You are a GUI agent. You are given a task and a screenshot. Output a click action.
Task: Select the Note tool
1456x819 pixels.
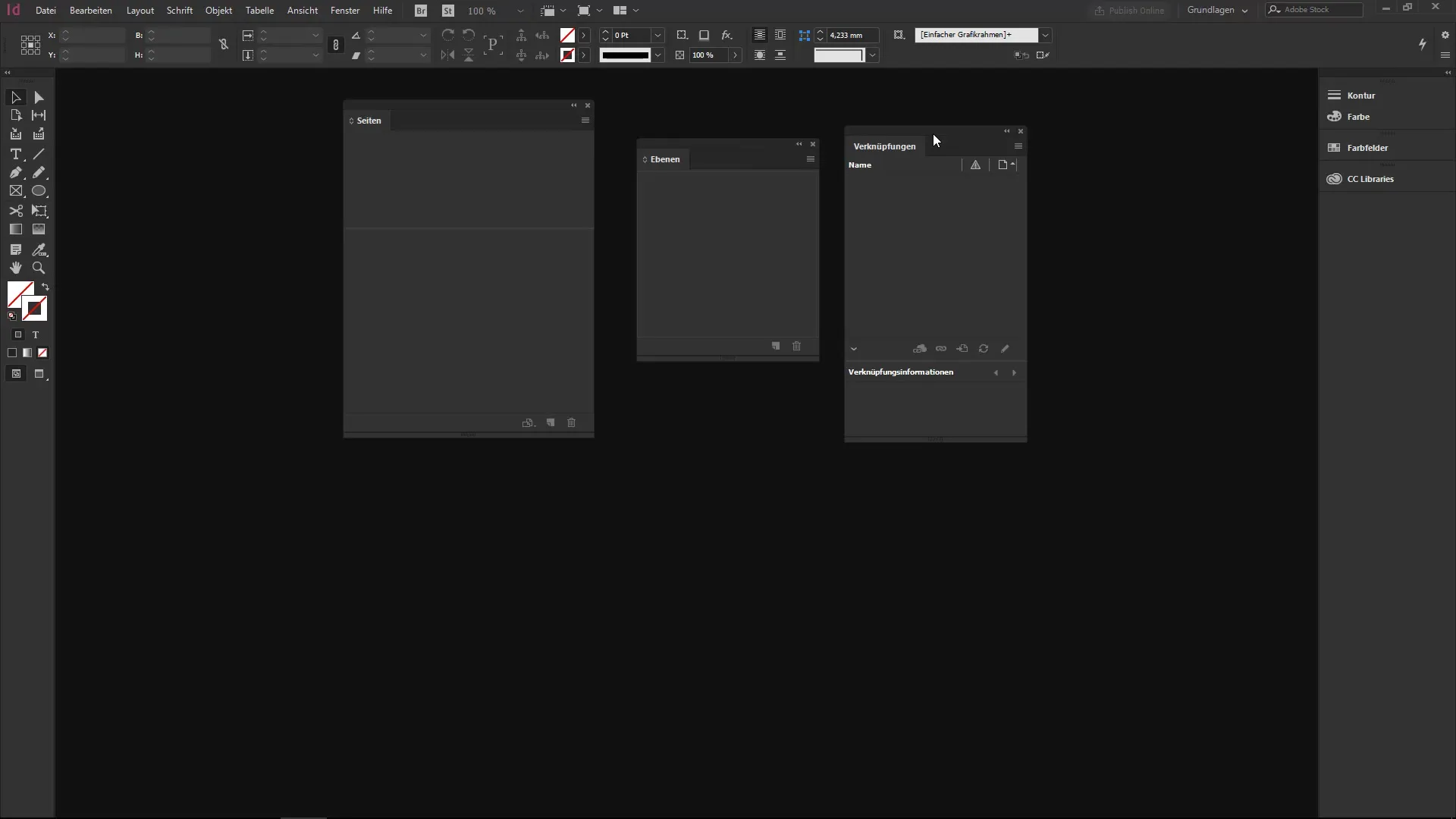pos(15,249)
